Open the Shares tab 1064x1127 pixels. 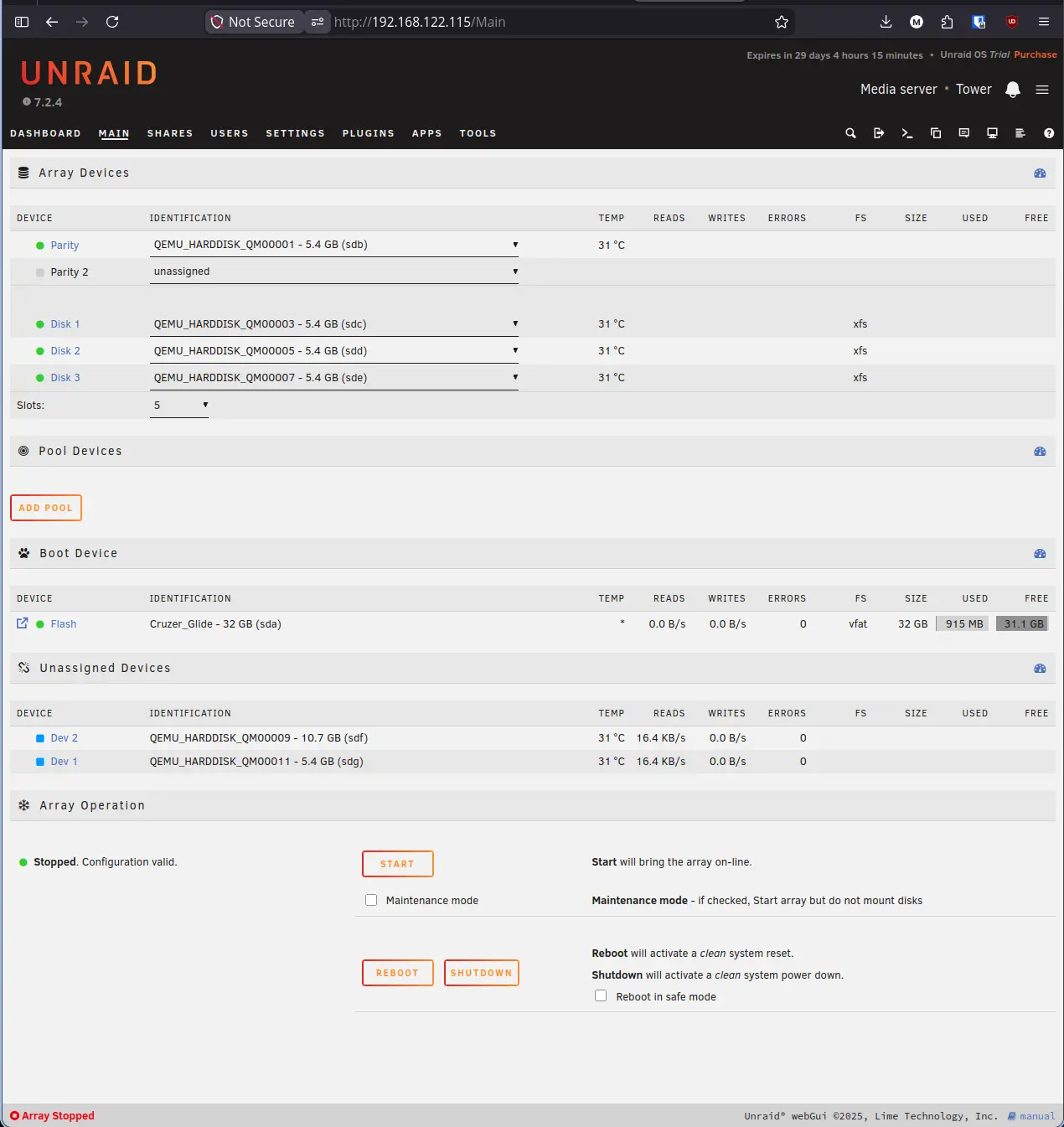coord(170,133)
